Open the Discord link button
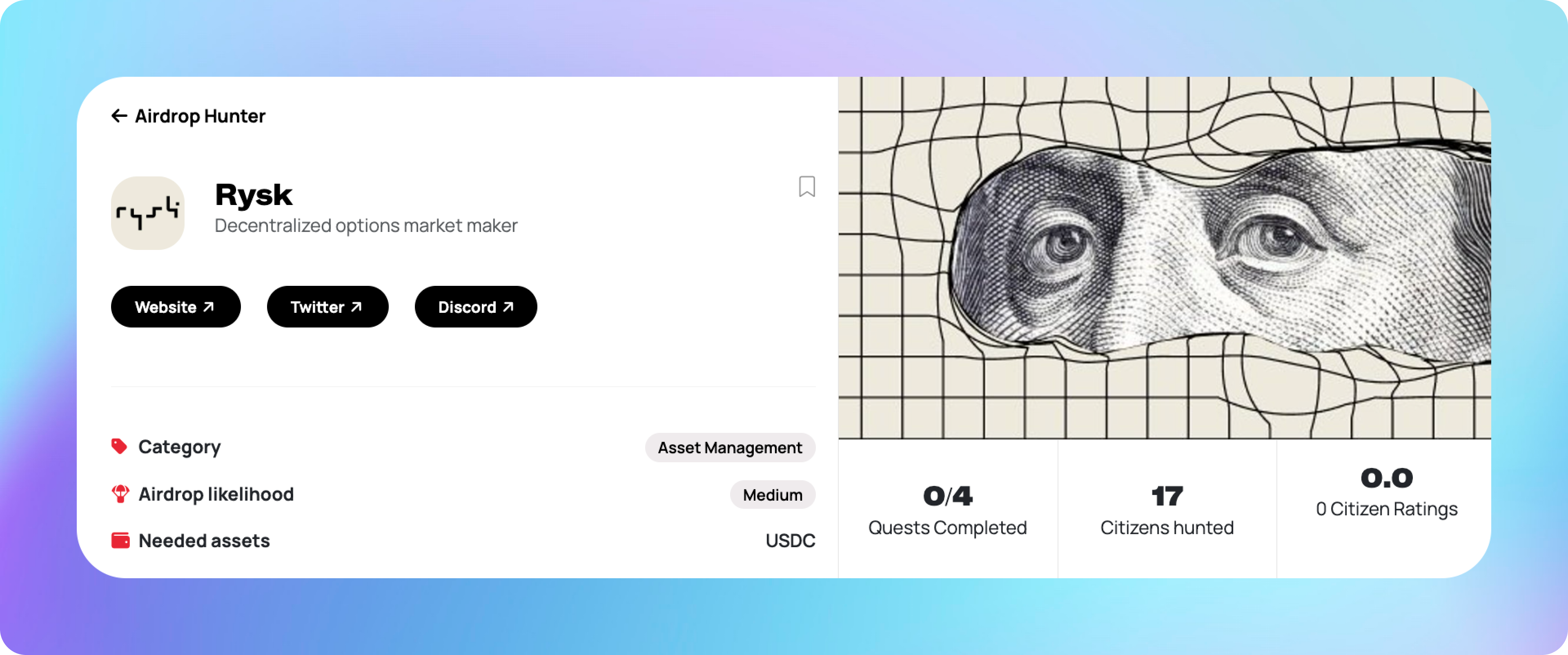The width and height of the screenshot is (1568, 655). click(475, 307)
